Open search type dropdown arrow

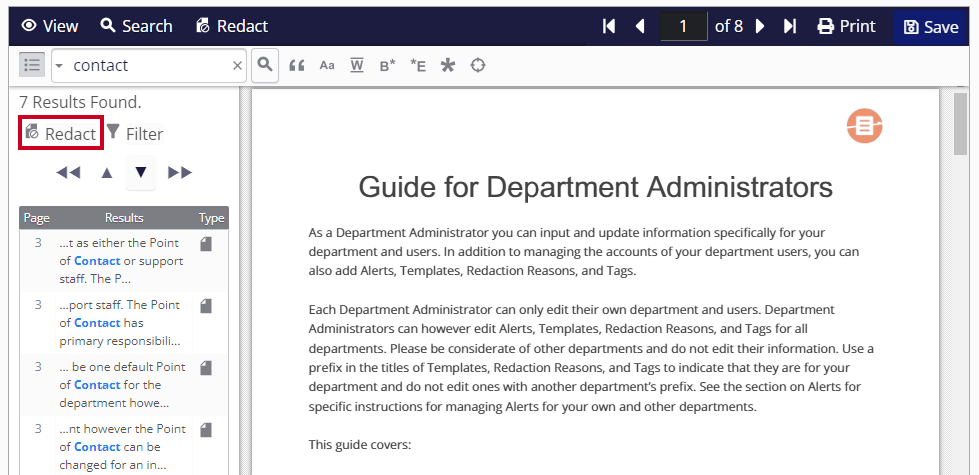59,66
